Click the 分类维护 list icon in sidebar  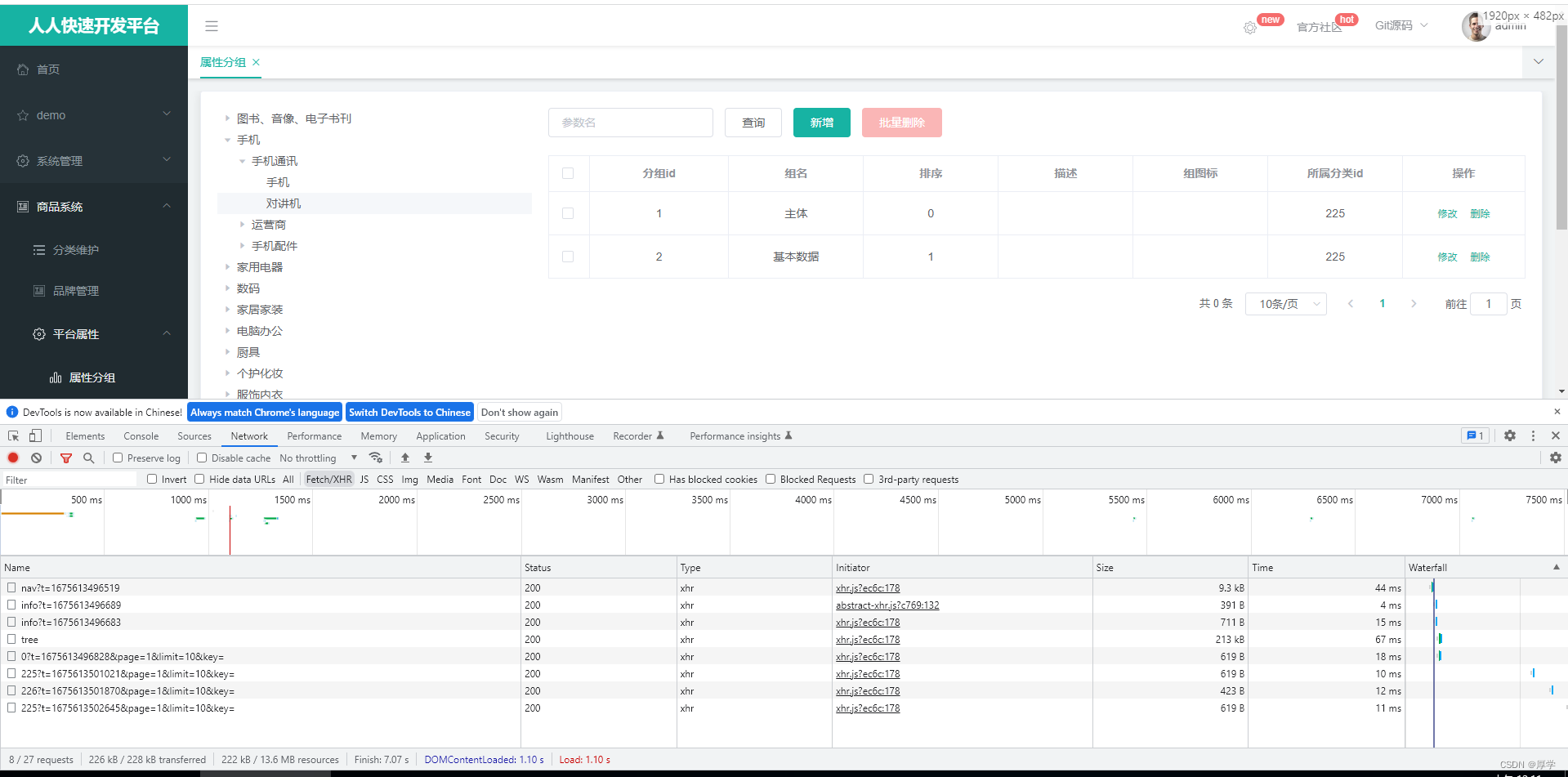tap(39, 250)
